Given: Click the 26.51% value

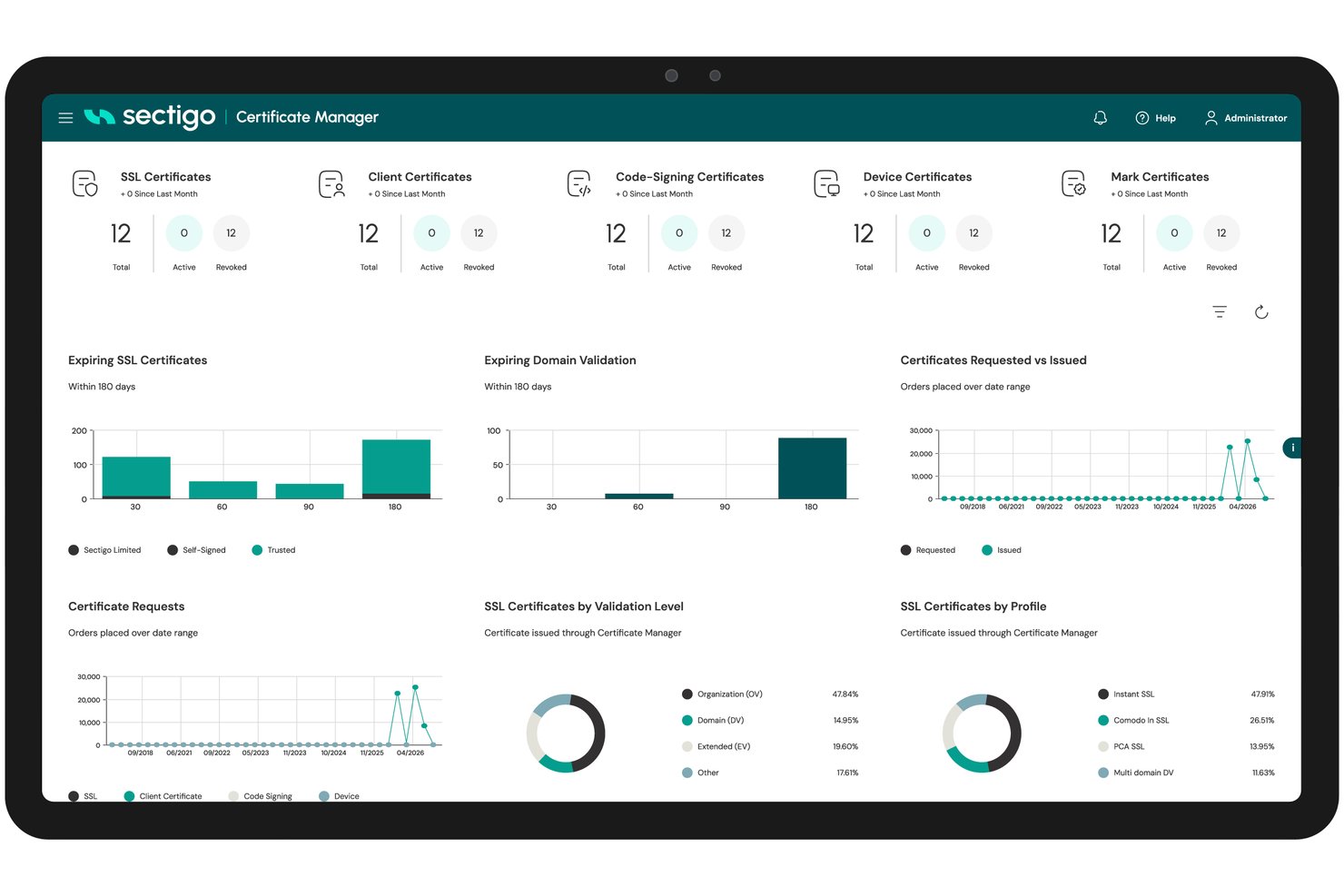Looking at the screenshot, I should coord(1261,721).
